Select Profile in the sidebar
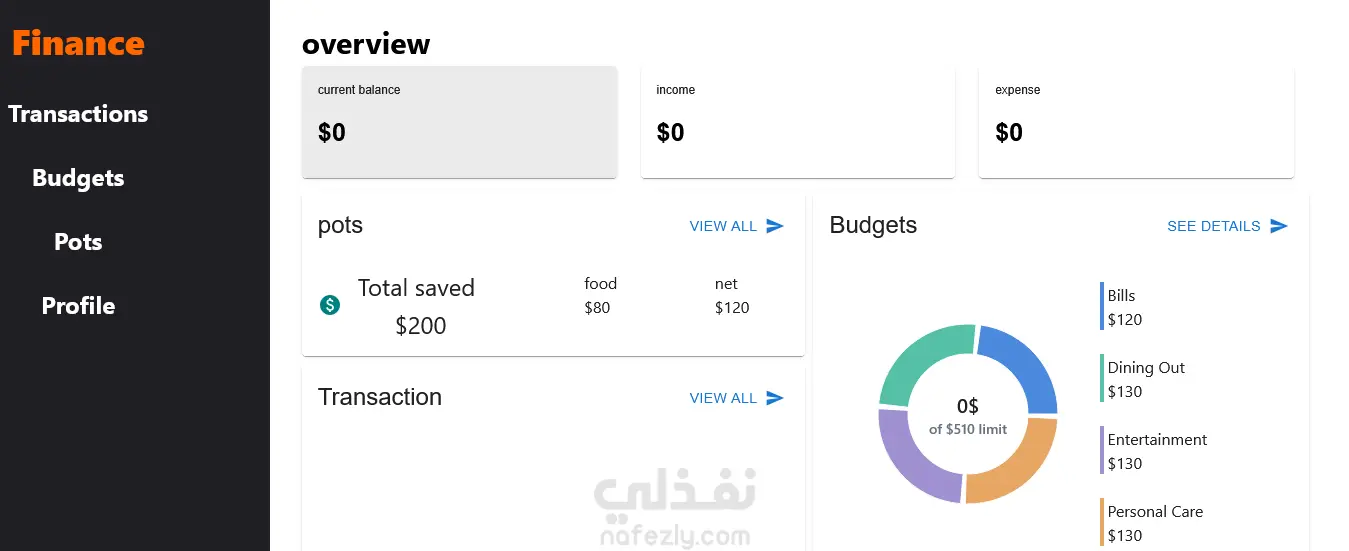This screenshot has height=551, width=1349. pos(78,306)
